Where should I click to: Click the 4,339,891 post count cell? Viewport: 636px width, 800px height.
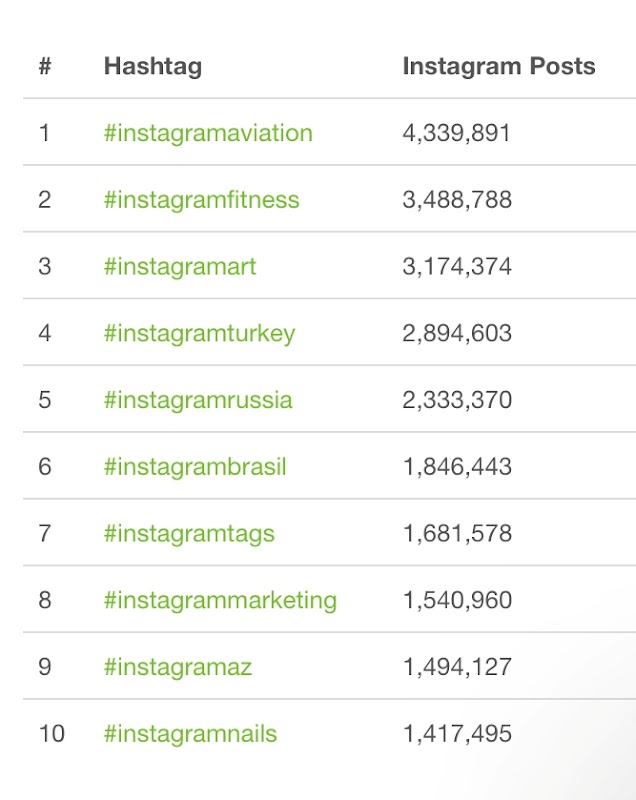click(456, 133)
